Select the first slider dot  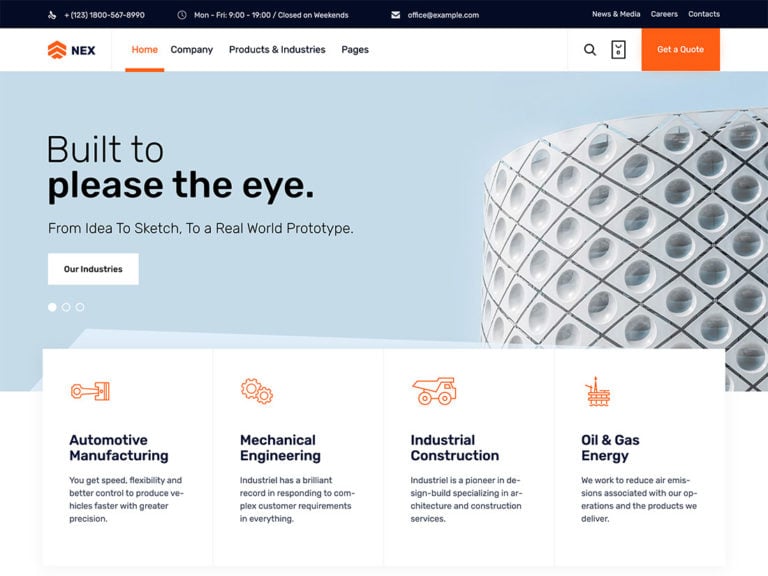(x=52, y=307)
